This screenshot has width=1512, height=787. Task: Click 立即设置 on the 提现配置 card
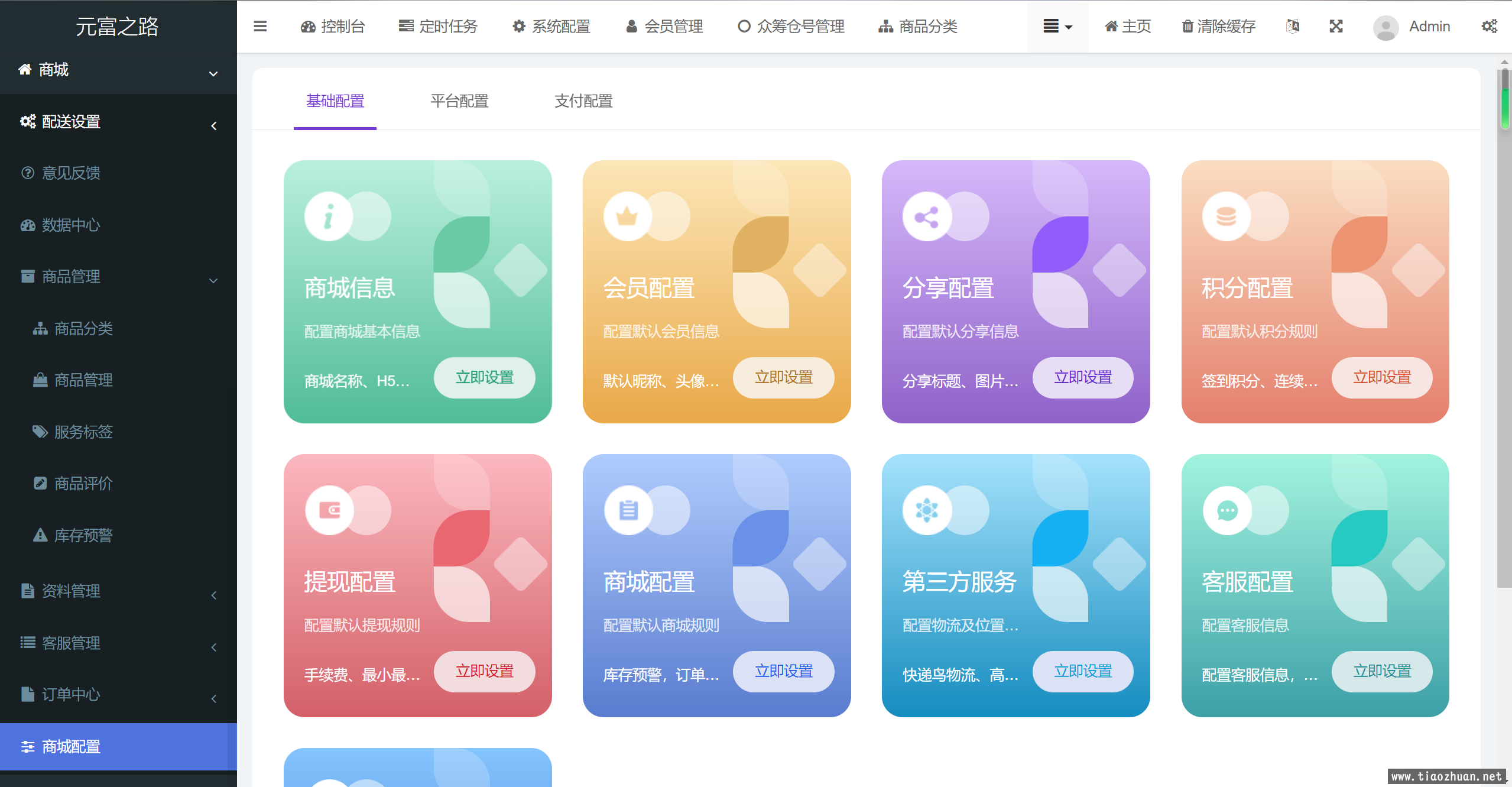pyautogui.click(x=485, y=671)
